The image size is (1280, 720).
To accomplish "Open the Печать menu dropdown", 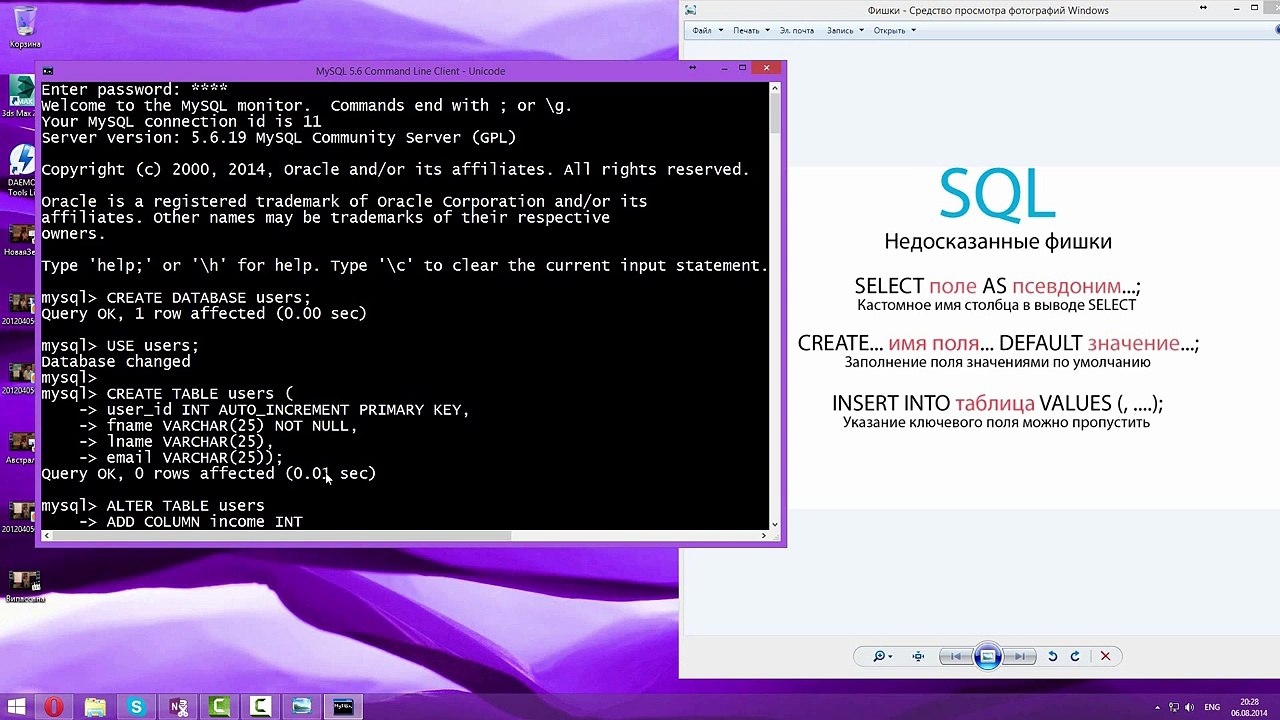I will pos(751,30).
